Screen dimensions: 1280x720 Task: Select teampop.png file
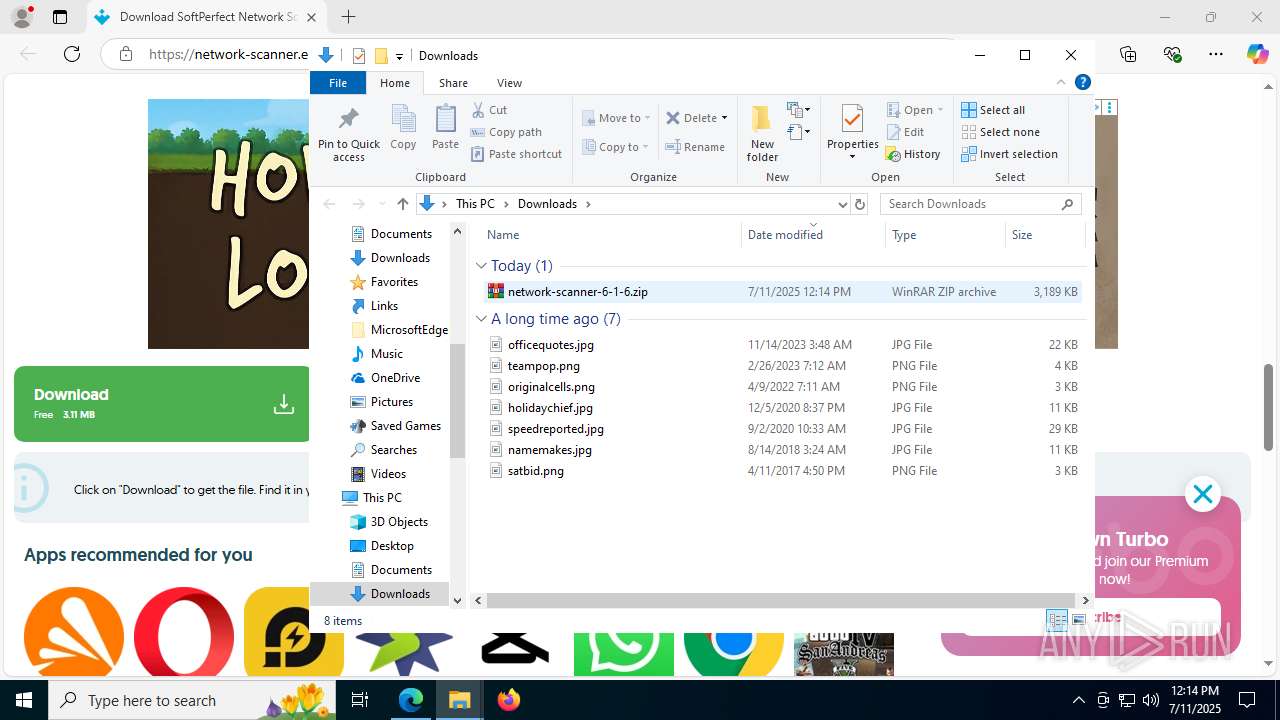pyautogui.click(x=782, y=366)
